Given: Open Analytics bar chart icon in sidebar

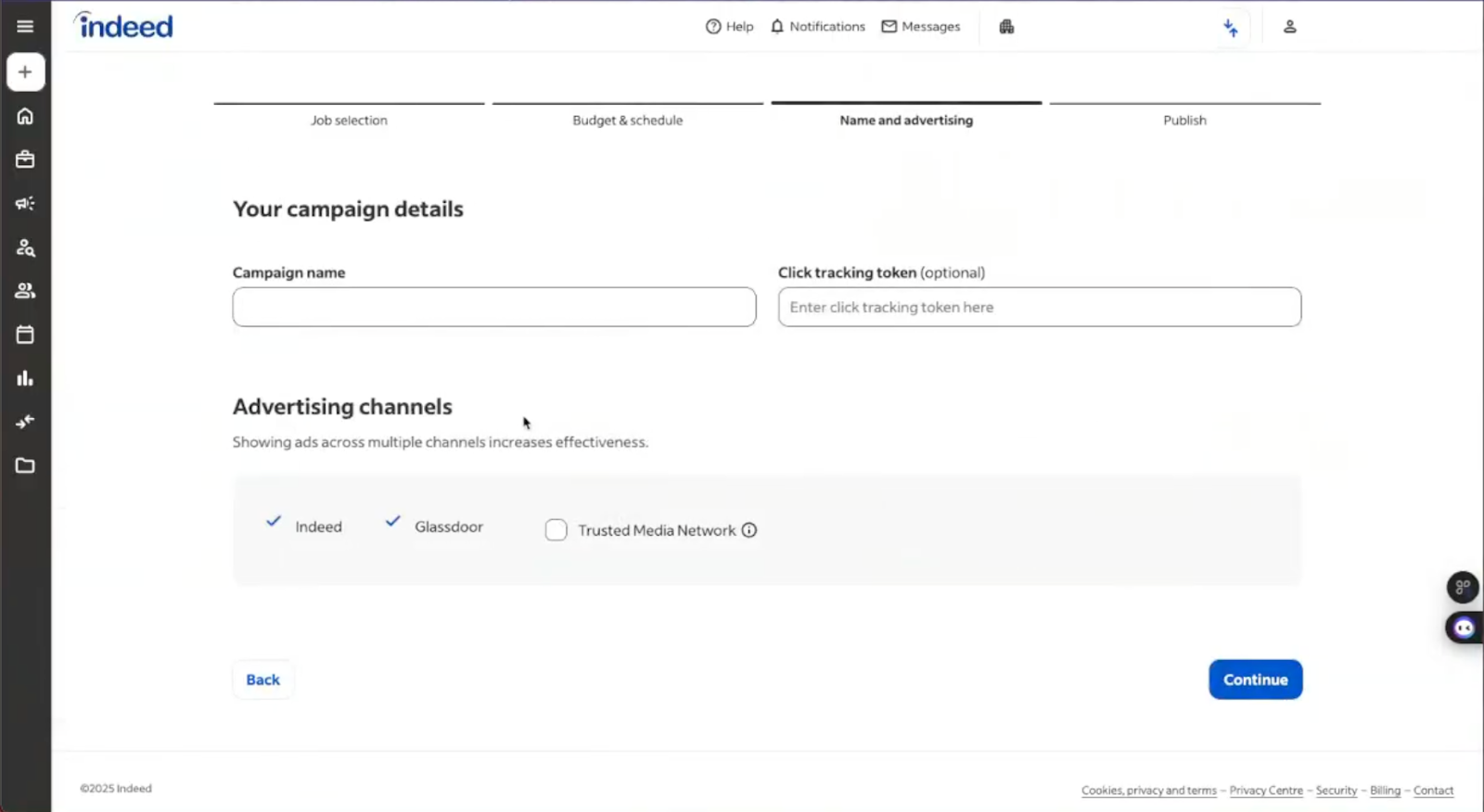Looking at the screenshot, I should coord(25,378).
